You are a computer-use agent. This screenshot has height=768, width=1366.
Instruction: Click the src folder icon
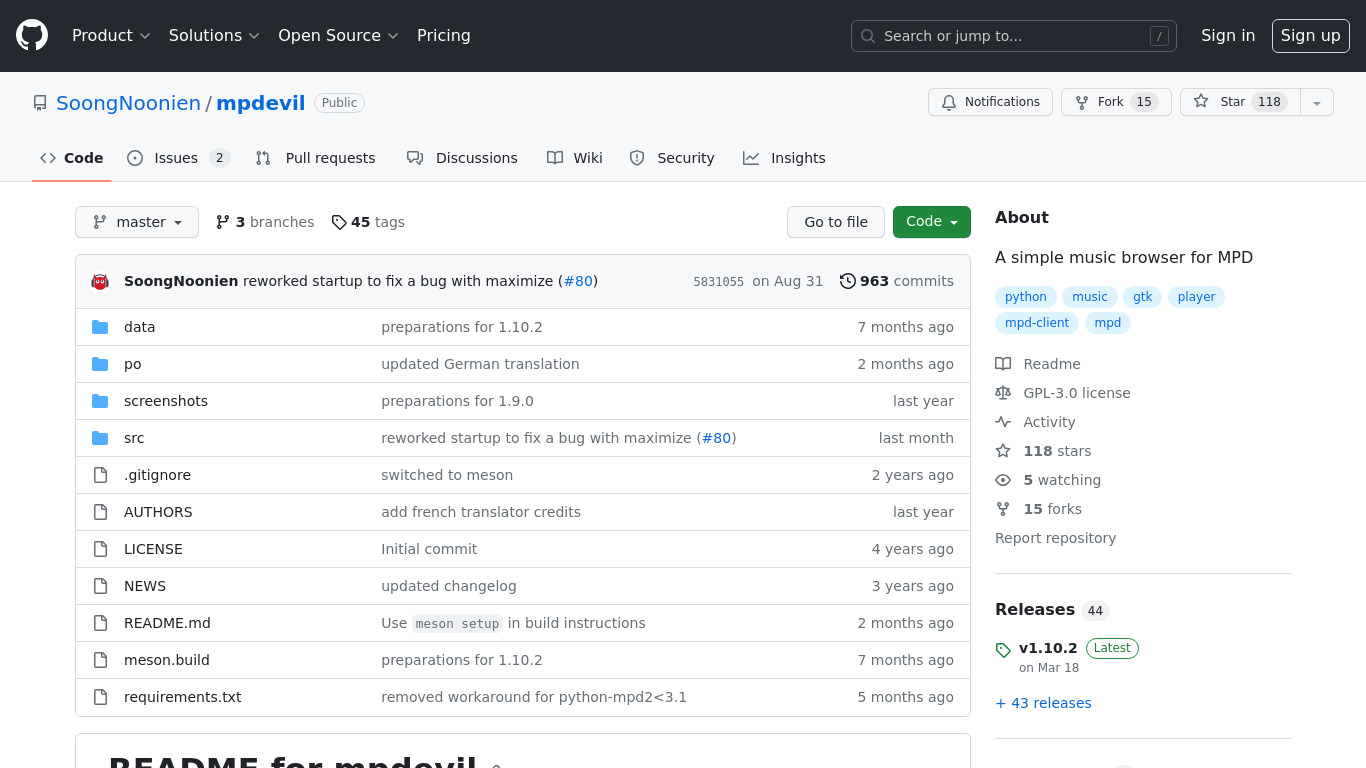pyautogui.click(x=100, y=438)
